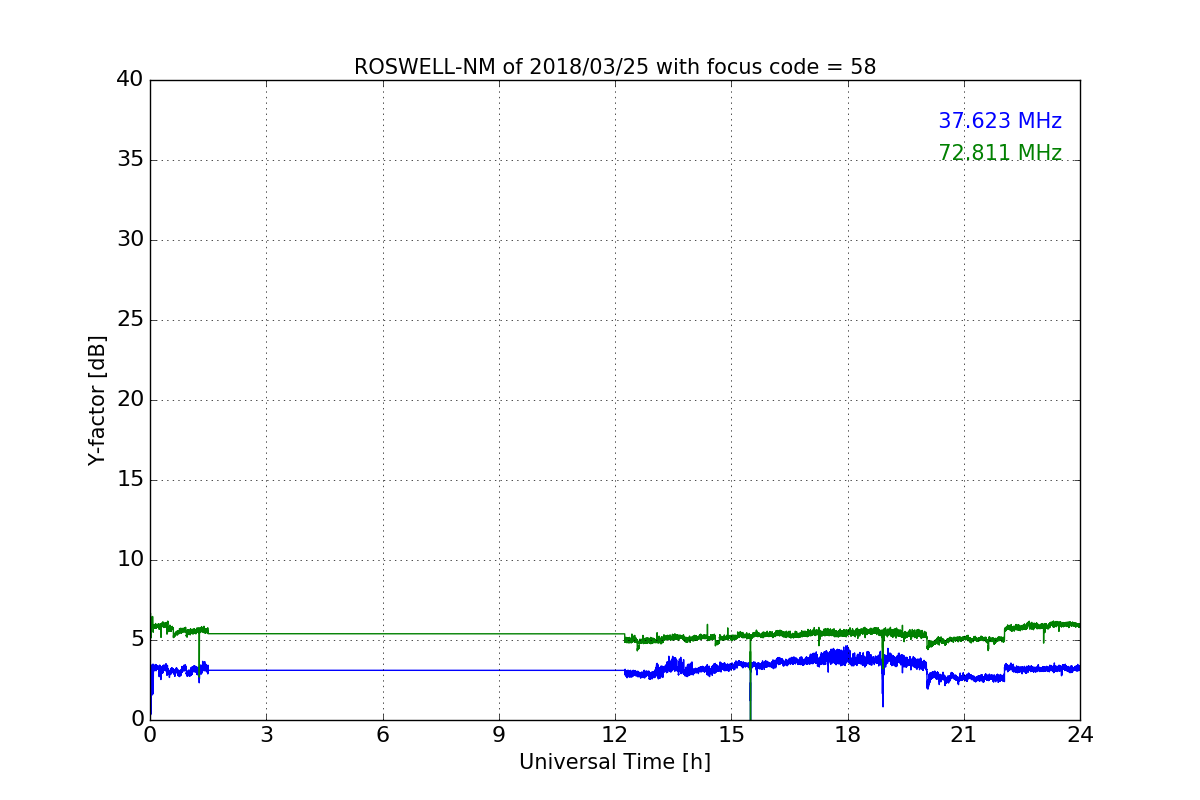
Task: Click the blue dip near 19 hours
Action: (x=883, y=685)
